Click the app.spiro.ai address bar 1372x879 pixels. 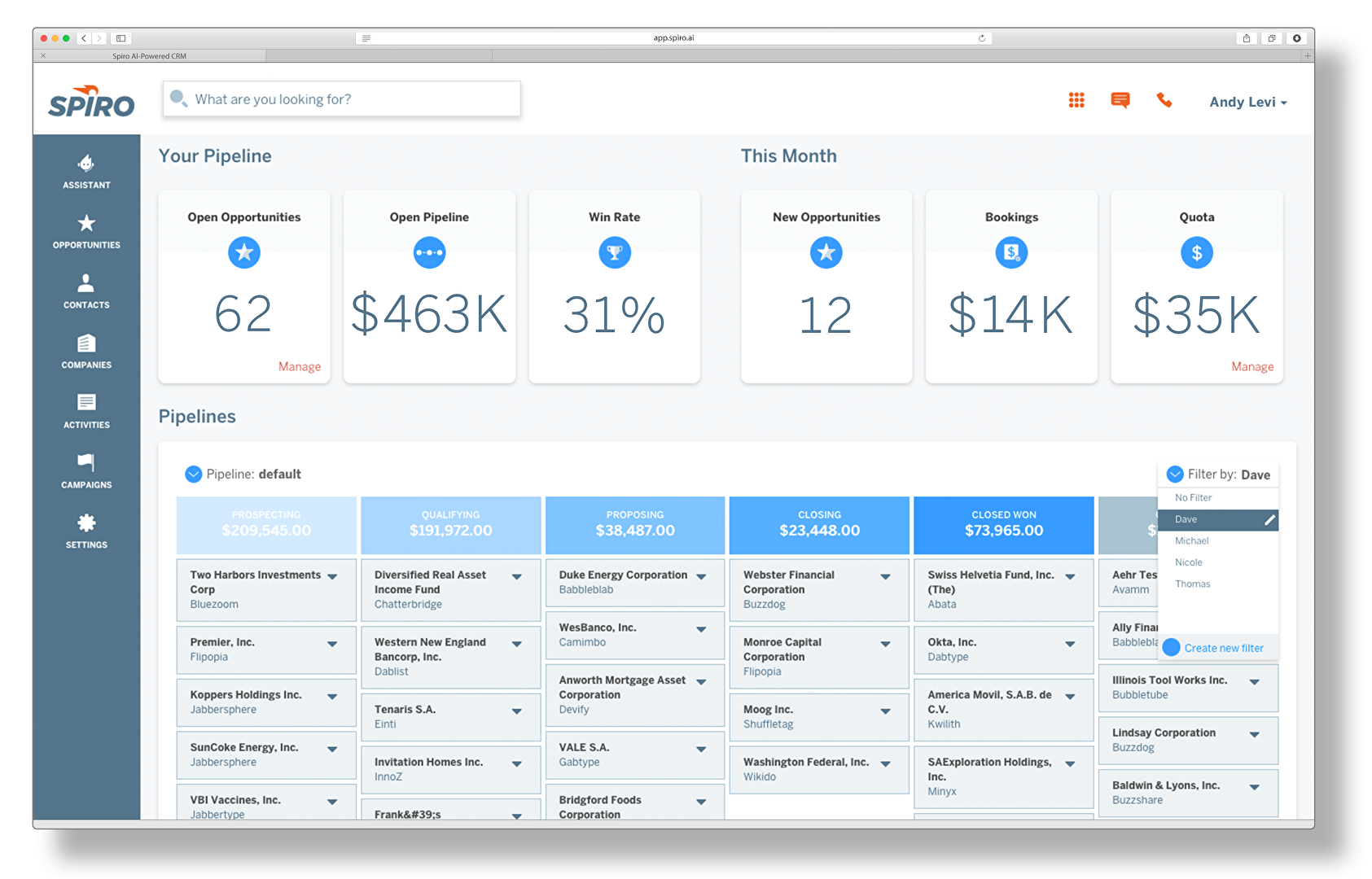pyautogui.click(x=673, y=38)
